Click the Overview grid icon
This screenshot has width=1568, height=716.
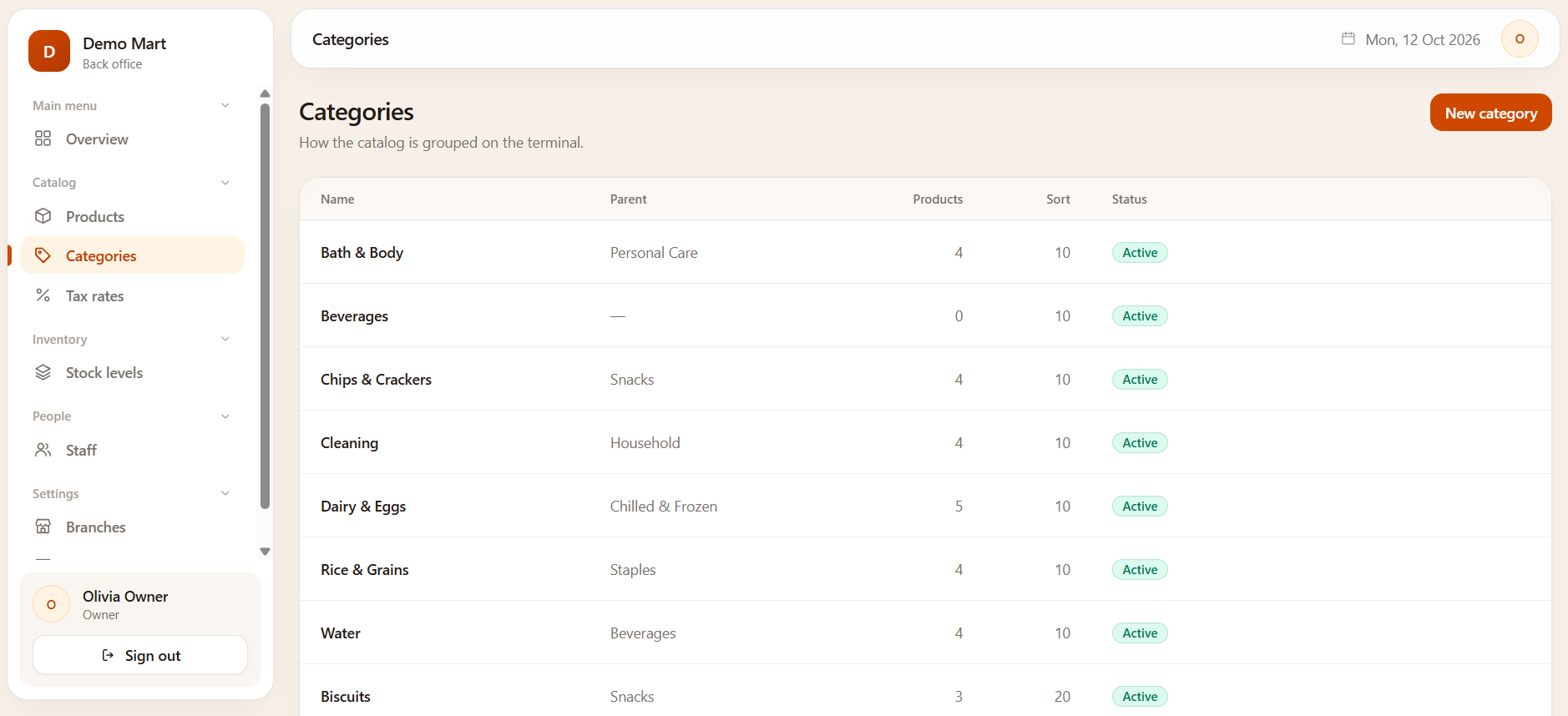pos(43,139)
